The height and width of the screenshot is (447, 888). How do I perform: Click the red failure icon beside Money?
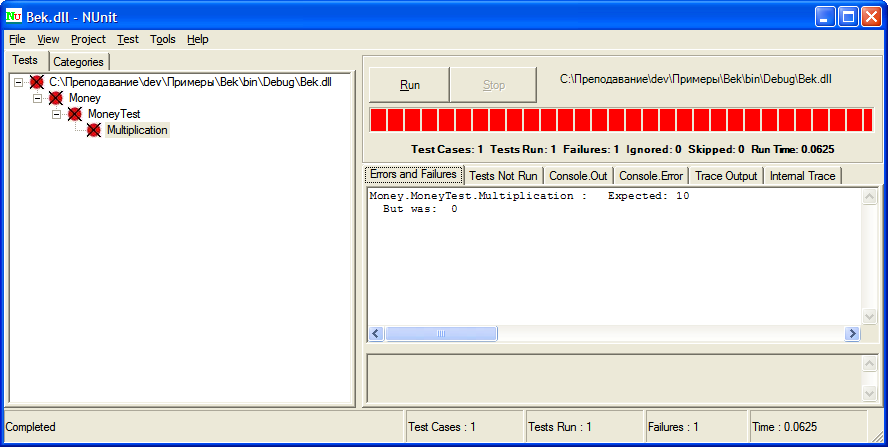tap(56, 99)
